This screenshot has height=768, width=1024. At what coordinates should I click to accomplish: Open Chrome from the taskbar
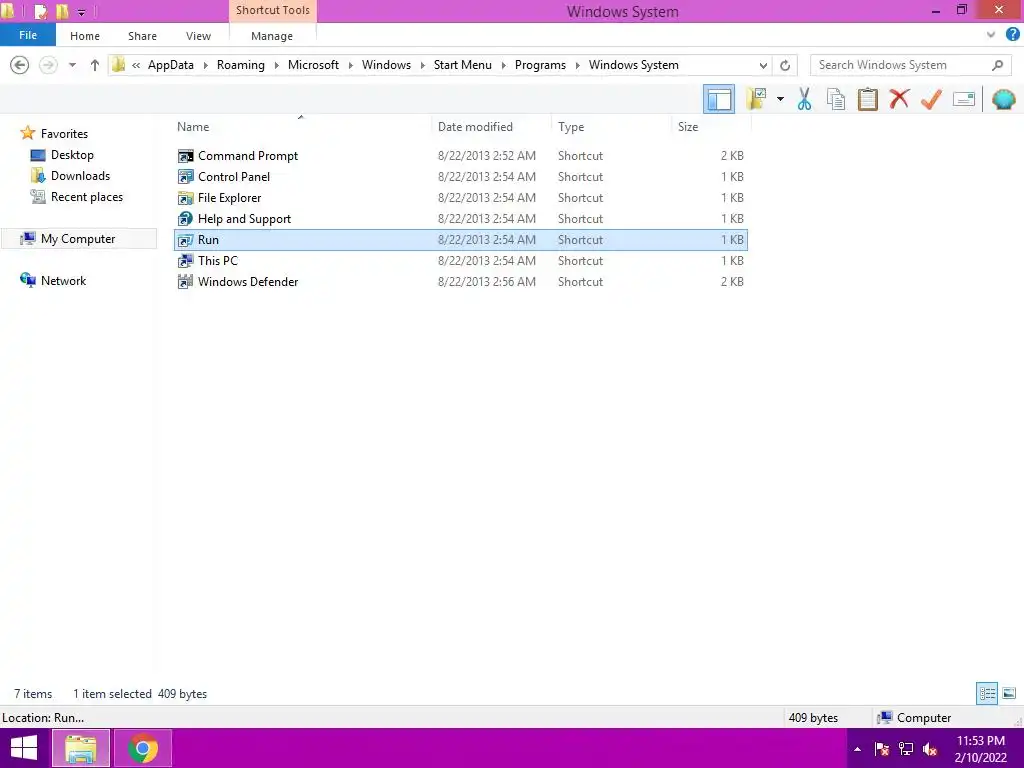pos(143,748)
